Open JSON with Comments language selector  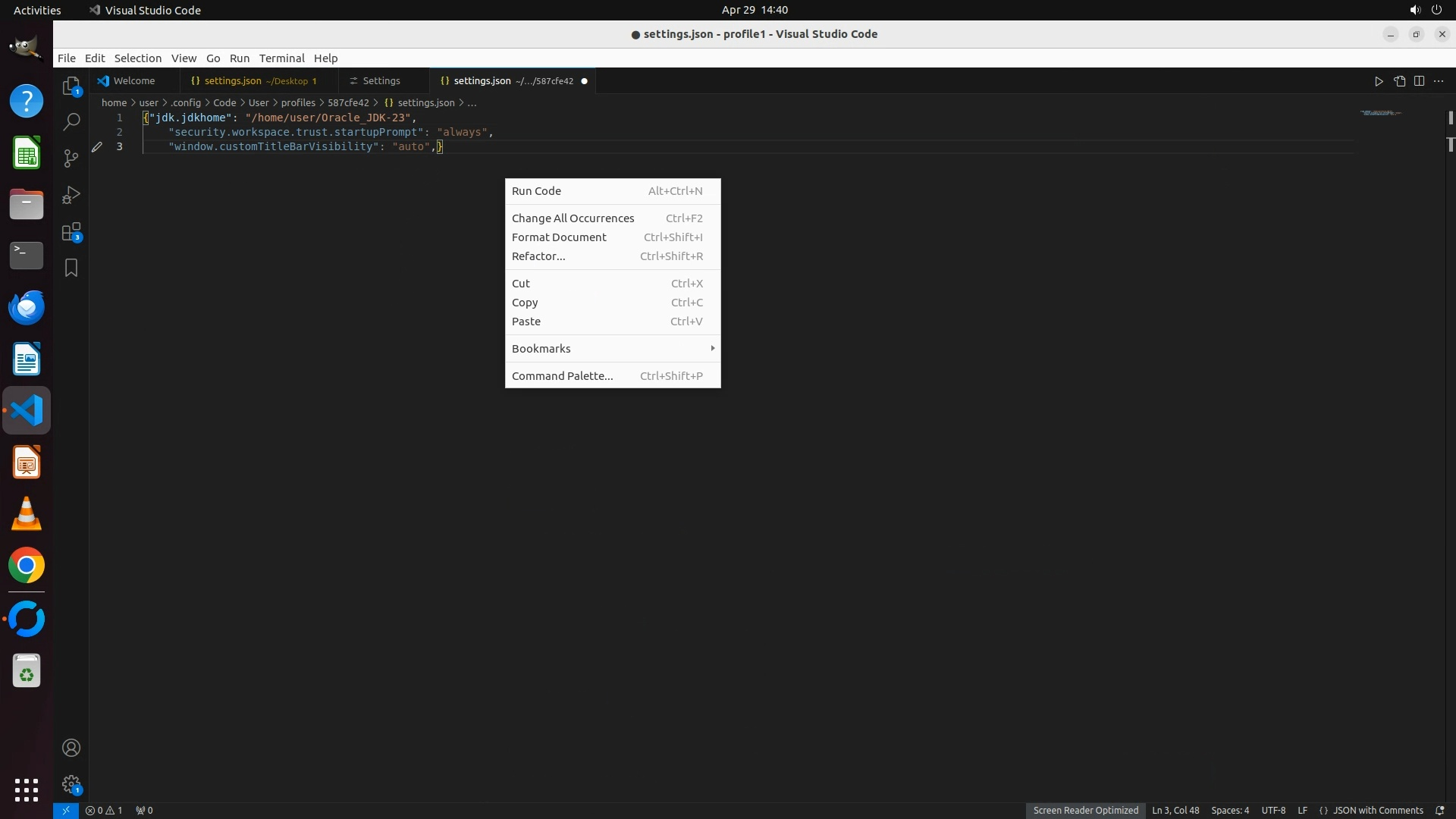[x=1377, y=810]
